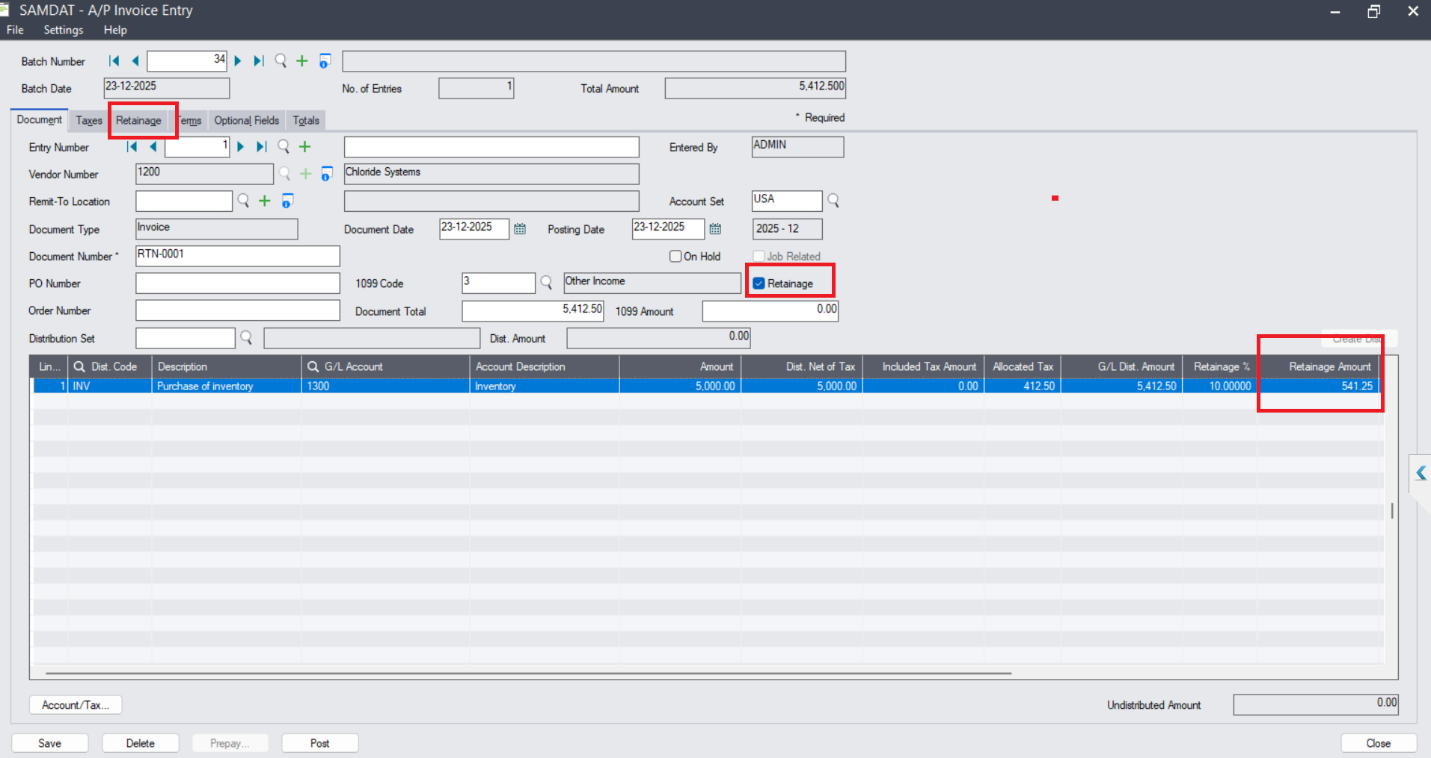Expand the right side panel arrow
Image resolution: width=1431 pixels, height=758 pixels.
pyautogui.click(x=1420, y=473)
